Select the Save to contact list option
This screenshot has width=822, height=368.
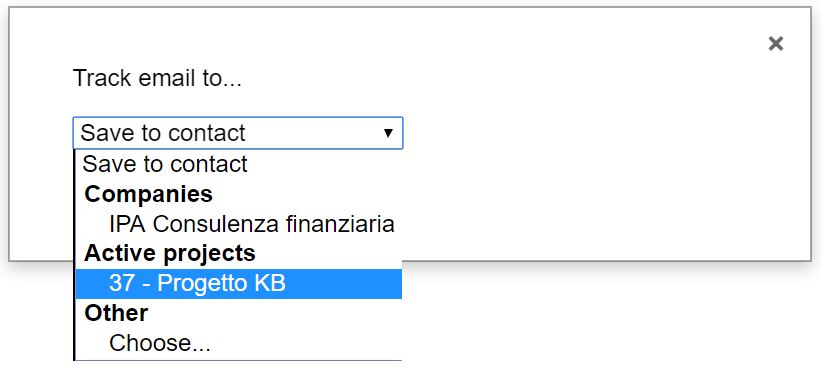tap(239, 164)
